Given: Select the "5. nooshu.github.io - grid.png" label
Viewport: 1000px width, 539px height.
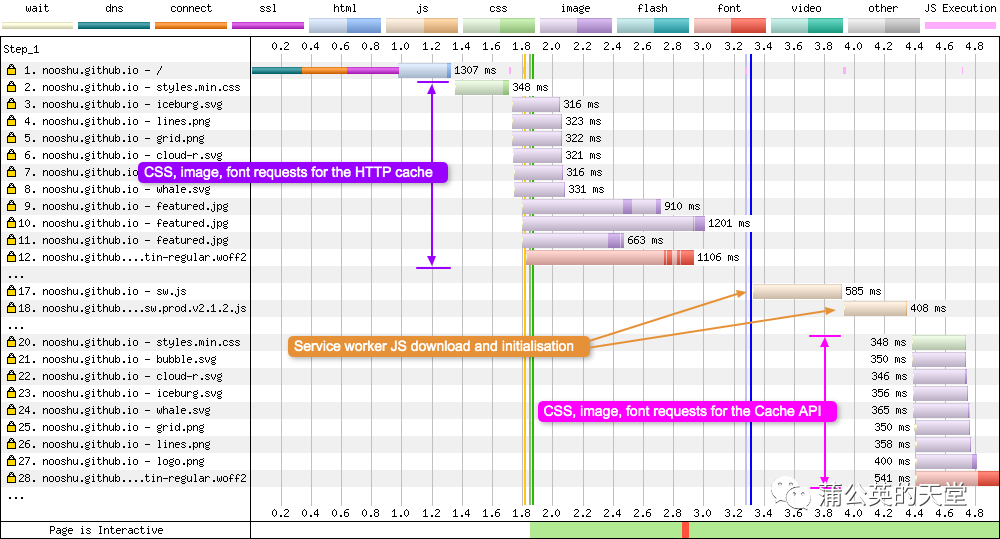Looking at the screenshot, I should (x=114, y=138).
